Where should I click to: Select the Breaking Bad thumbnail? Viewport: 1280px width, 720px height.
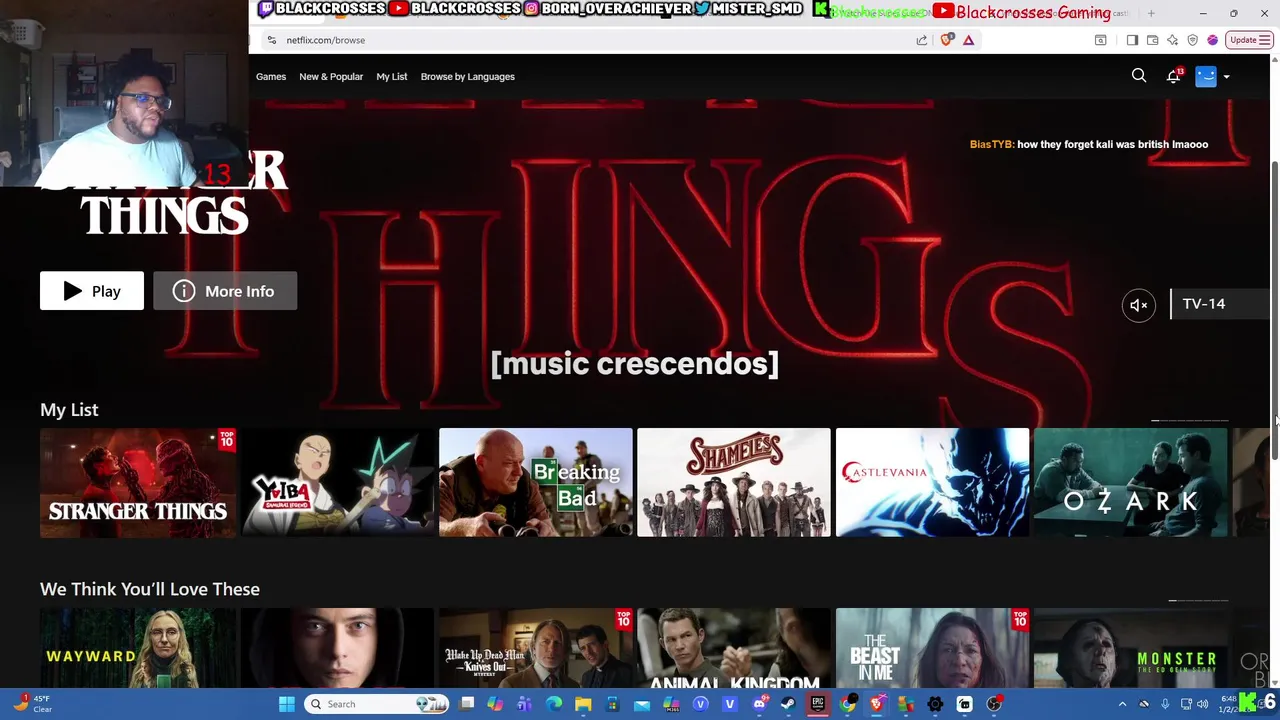click(536, 483)
